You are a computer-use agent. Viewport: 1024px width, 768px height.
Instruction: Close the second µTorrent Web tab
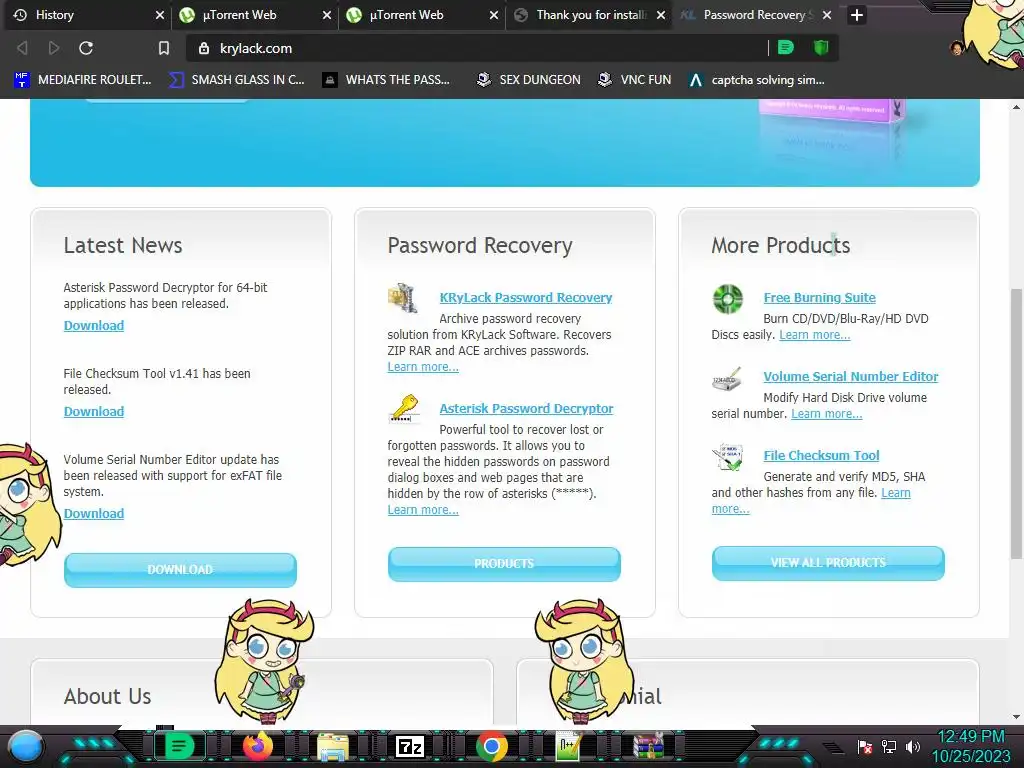coord(494,14)
